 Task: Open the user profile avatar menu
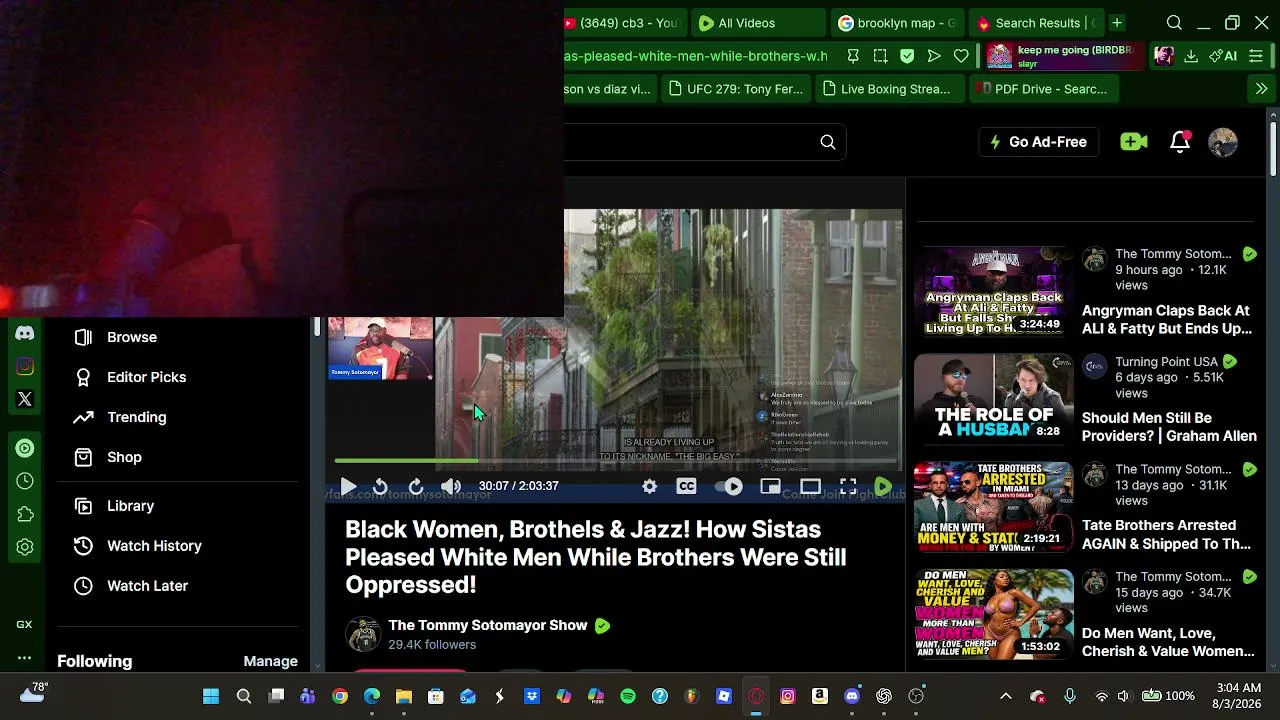click(1223, 142)
